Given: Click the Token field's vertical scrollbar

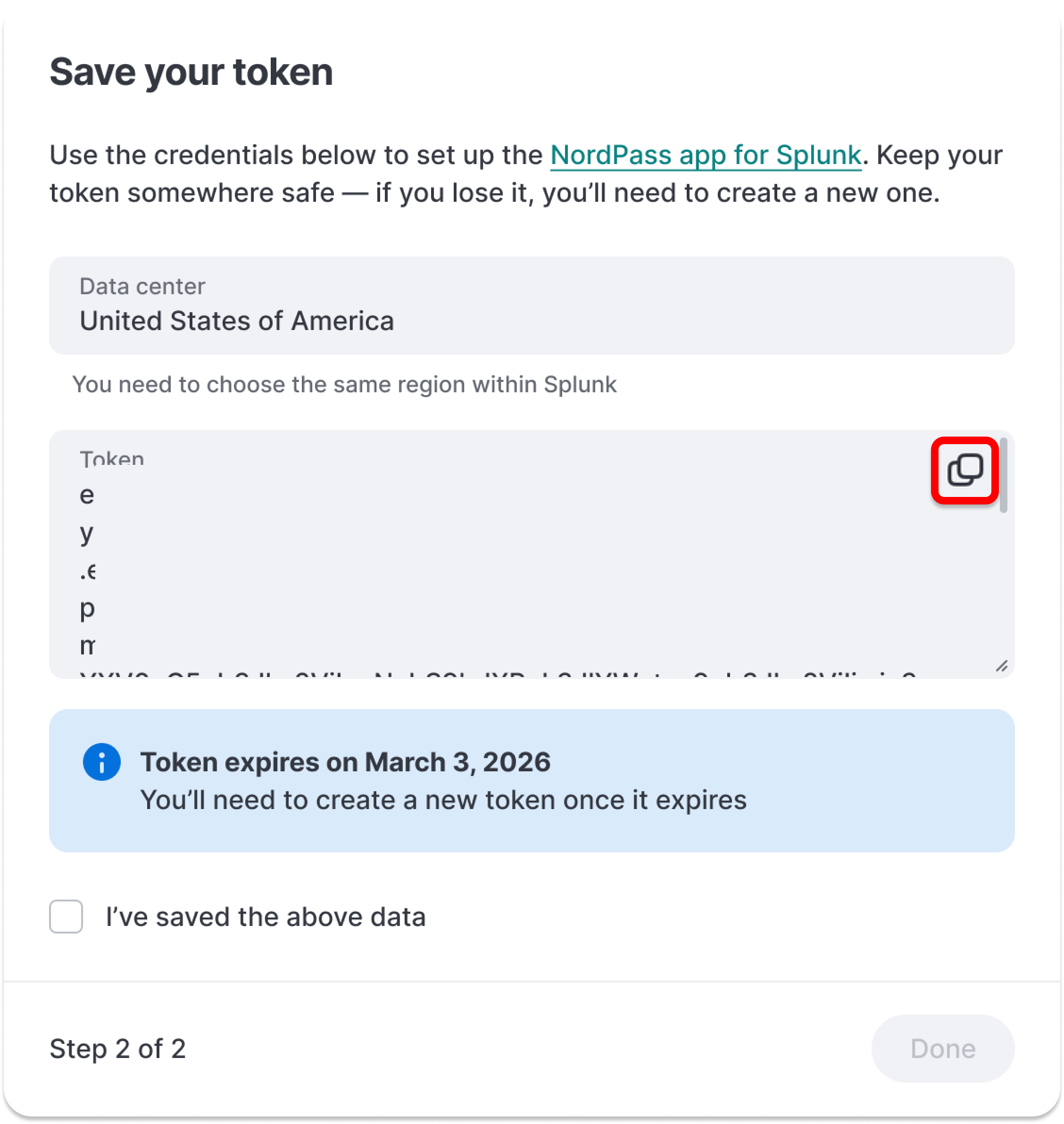Looking at the screenshot, I should (1003, 475).
